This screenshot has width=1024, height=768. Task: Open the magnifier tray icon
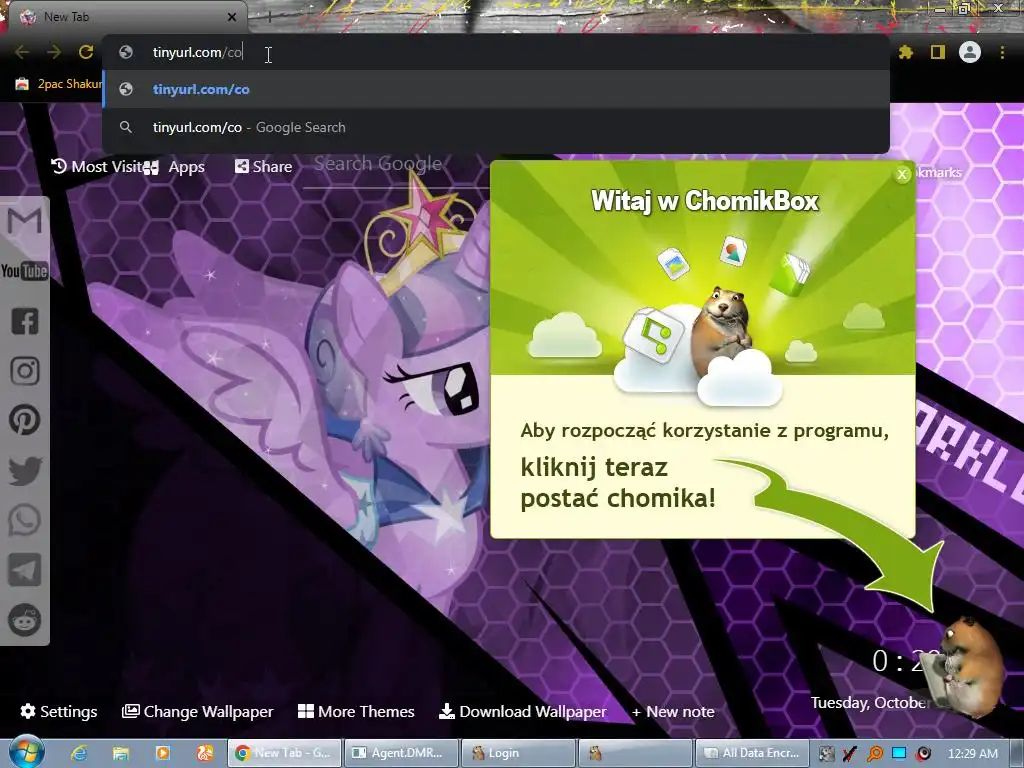pos(875,753)
